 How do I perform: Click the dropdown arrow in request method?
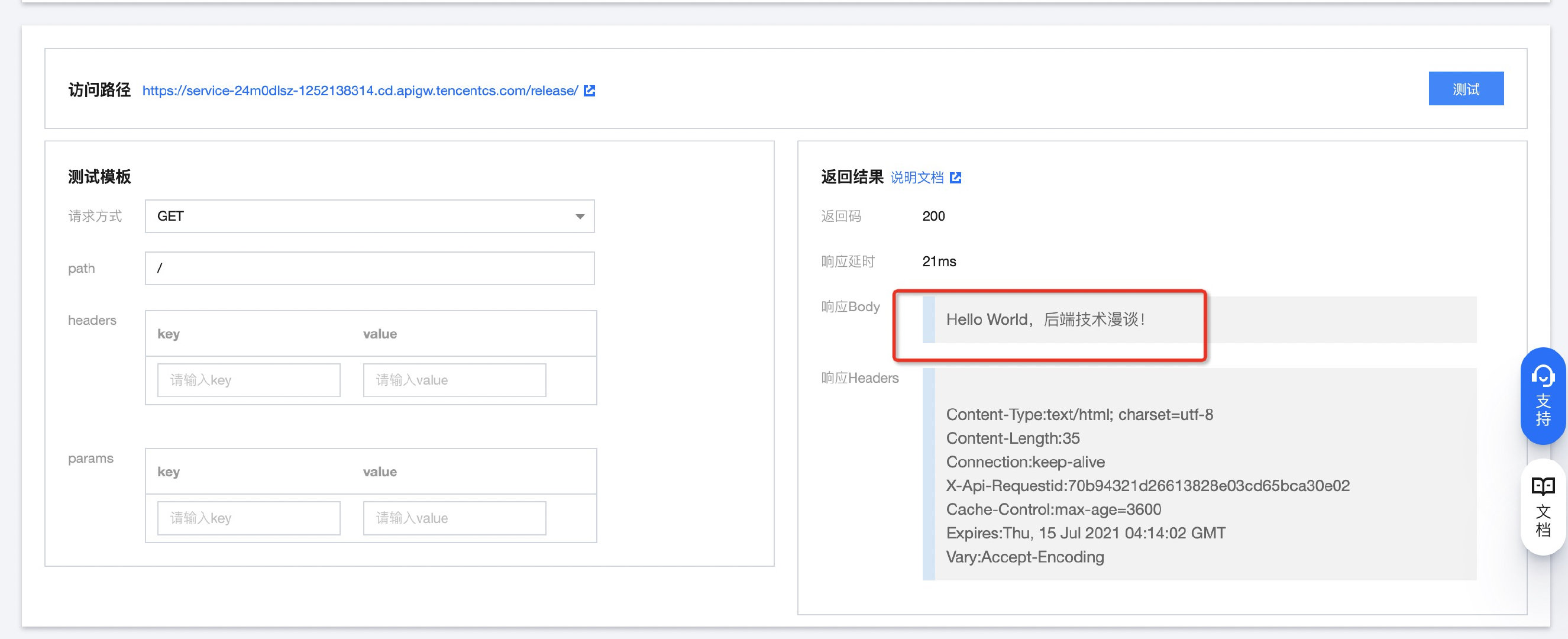click(x=580, y=216)
